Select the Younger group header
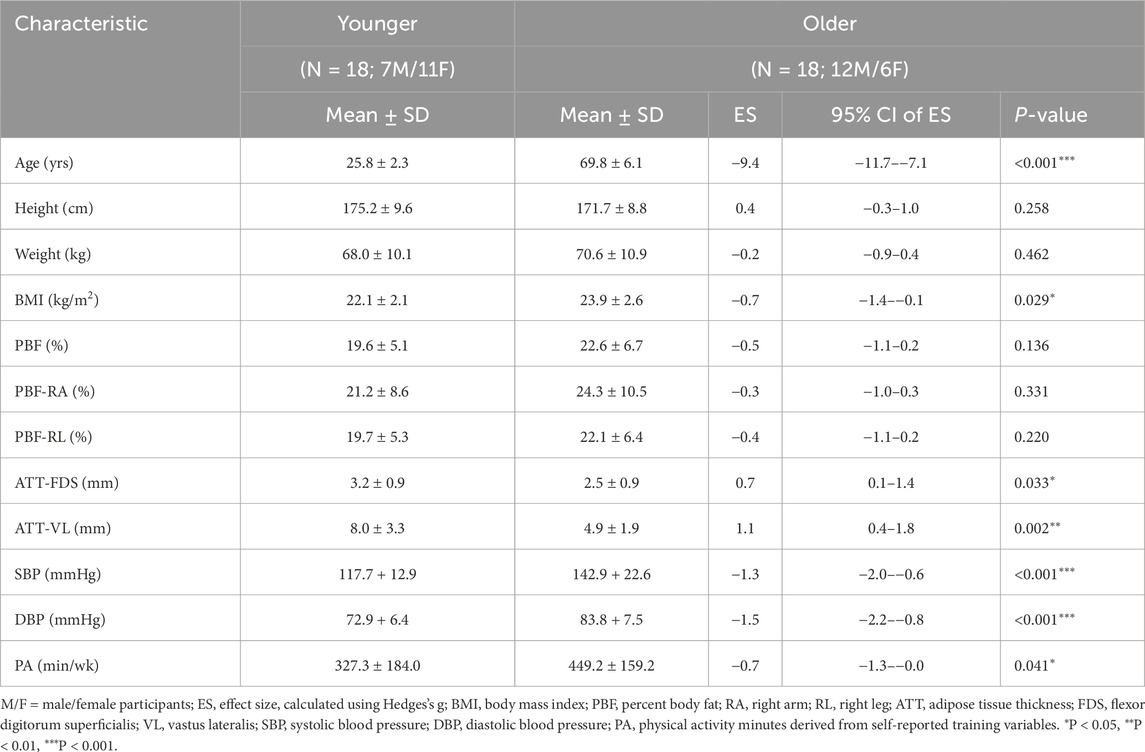This screenshot has width=1145, height=752. (x=378, y=23)
